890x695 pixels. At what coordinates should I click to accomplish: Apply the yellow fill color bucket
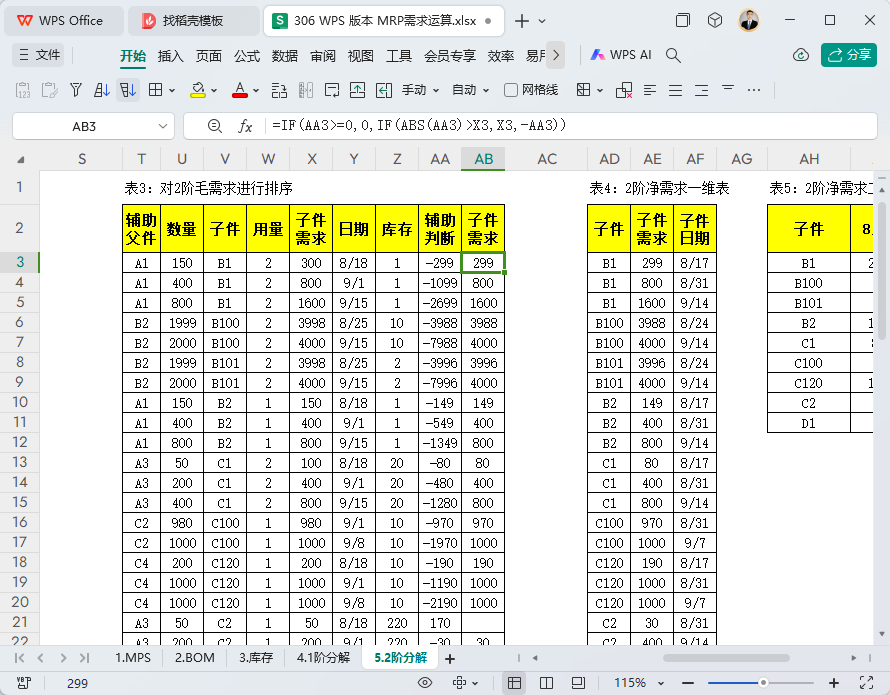(198, 90)
